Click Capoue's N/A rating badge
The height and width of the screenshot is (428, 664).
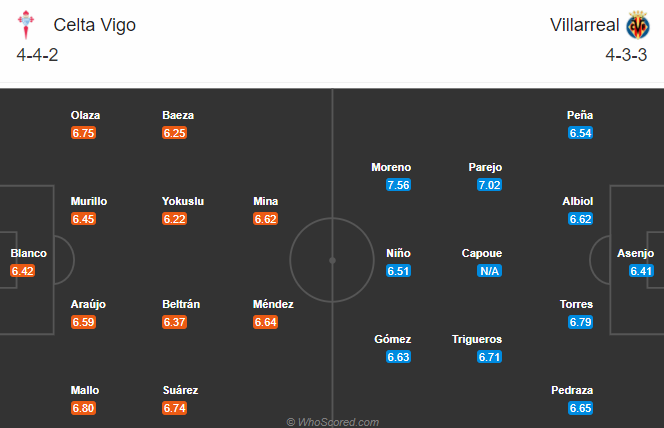pos(490,271)
